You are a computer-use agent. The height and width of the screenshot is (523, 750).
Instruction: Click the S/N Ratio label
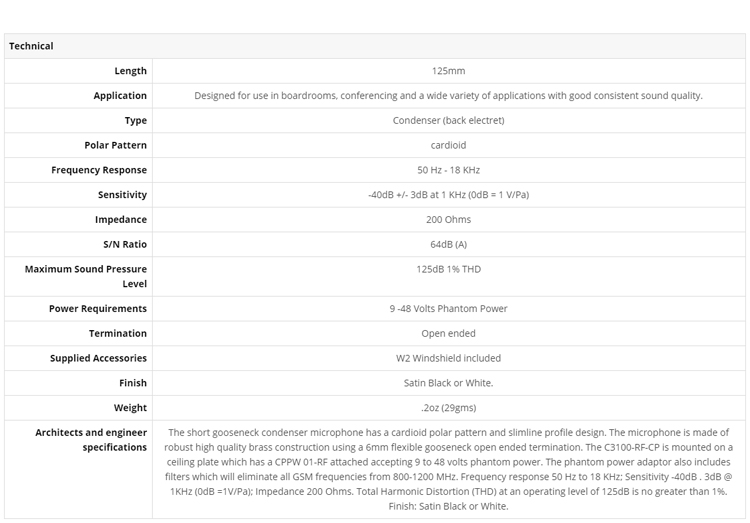coord(125,244)
